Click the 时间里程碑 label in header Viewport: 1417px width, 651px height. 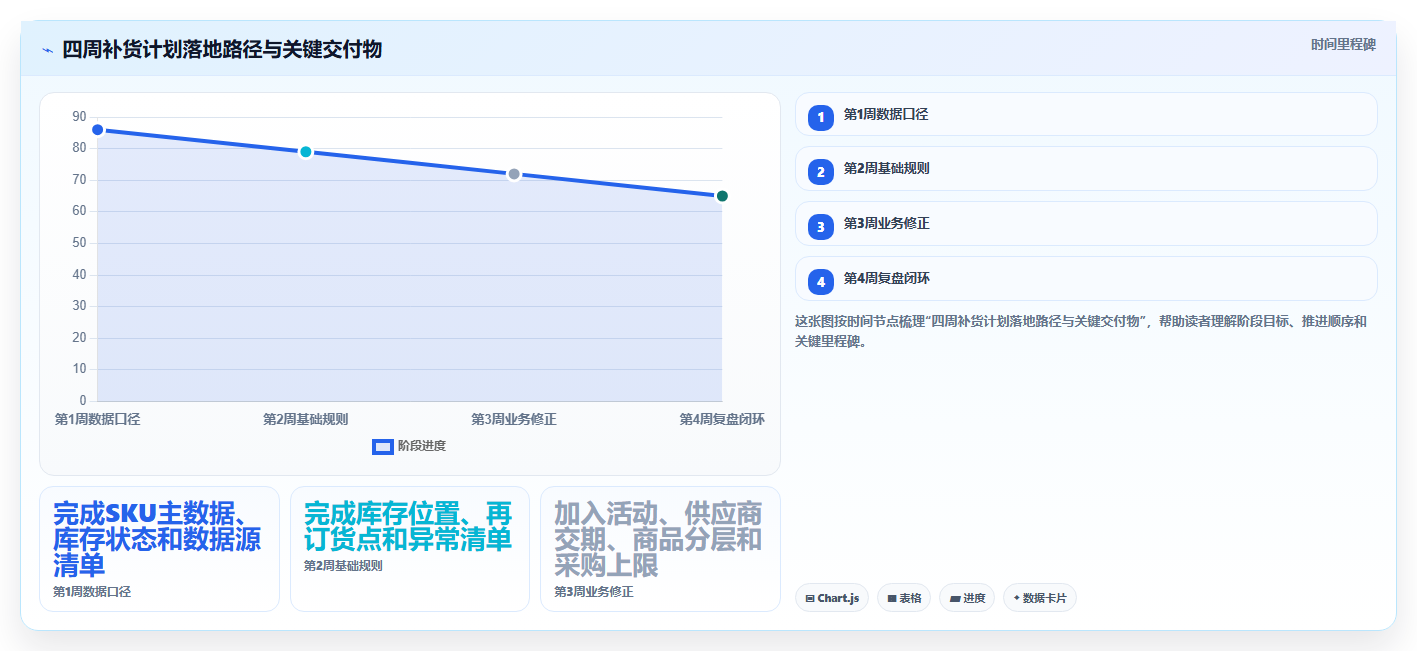point(1343,44)
